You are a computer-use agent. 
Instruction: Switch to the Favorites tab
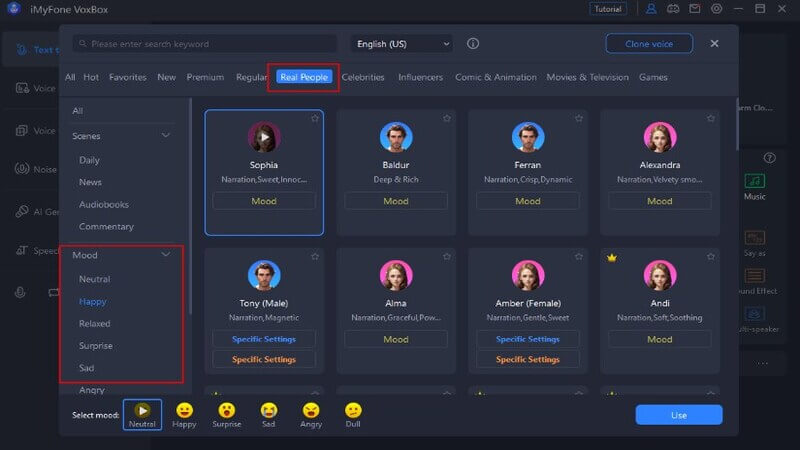pyautogui.click(x=128, y=77)
